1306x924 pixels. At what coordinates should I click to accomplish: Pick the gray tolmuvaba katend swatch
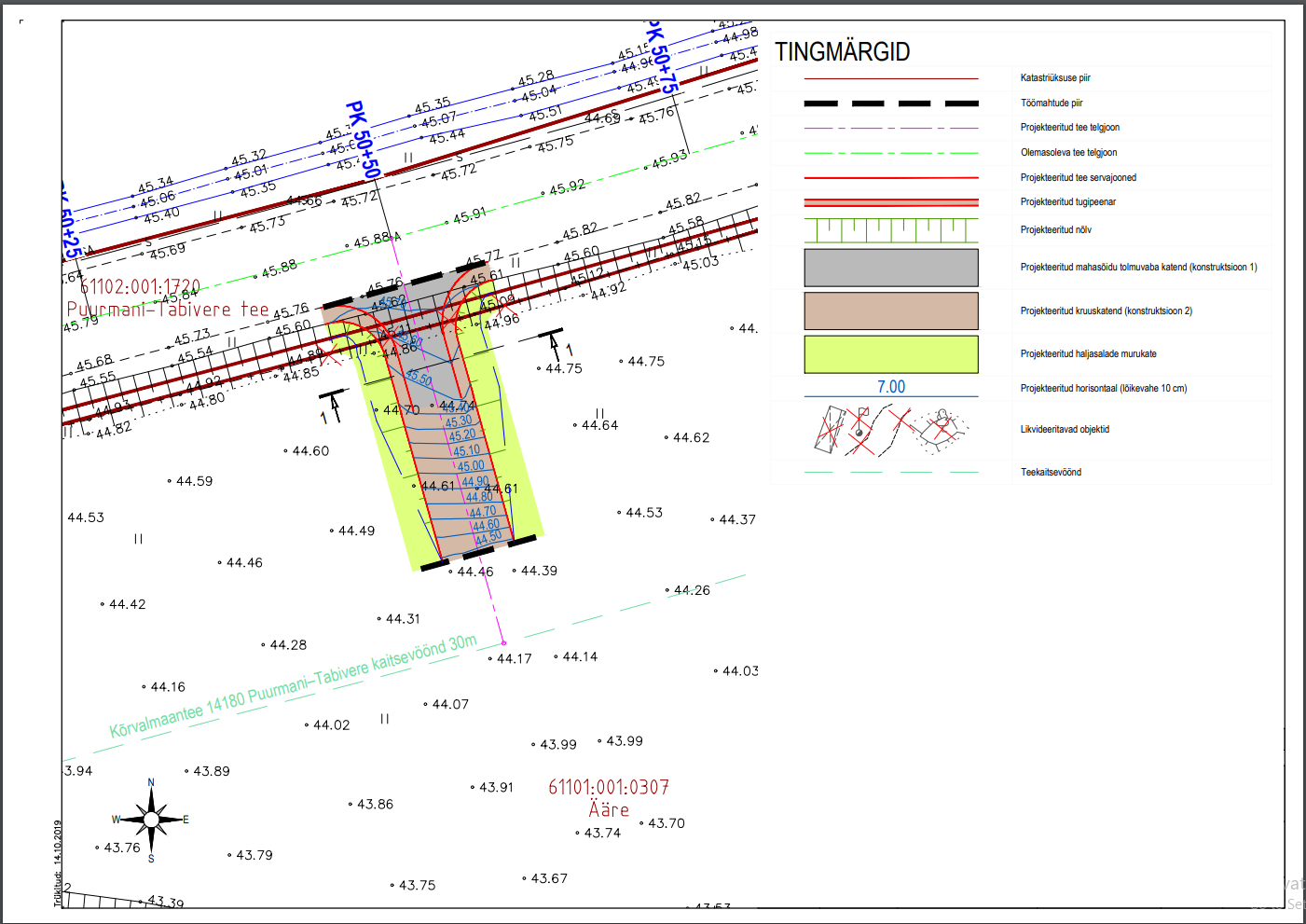click(x=891, y=268)
